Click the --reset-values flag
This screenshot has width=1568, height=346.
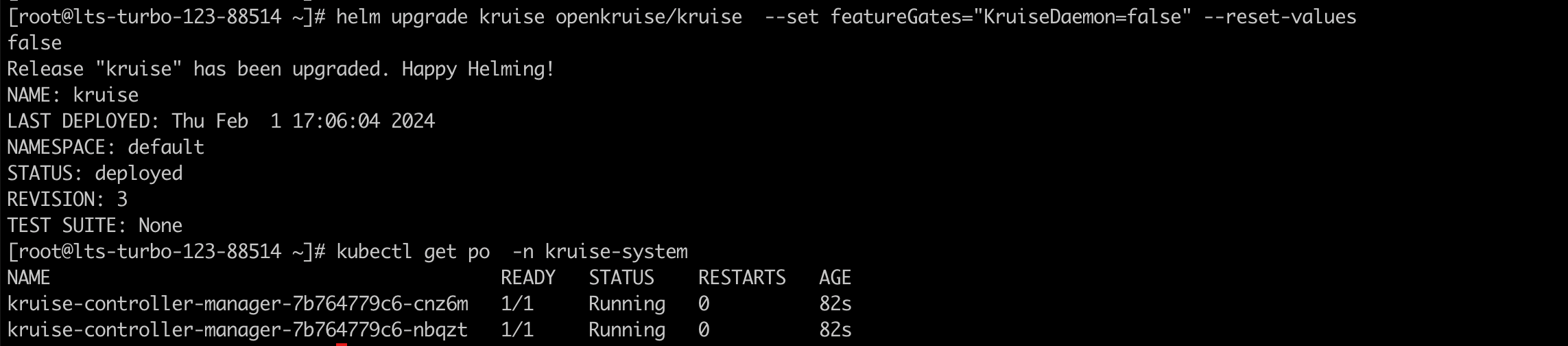point(1280,16)
